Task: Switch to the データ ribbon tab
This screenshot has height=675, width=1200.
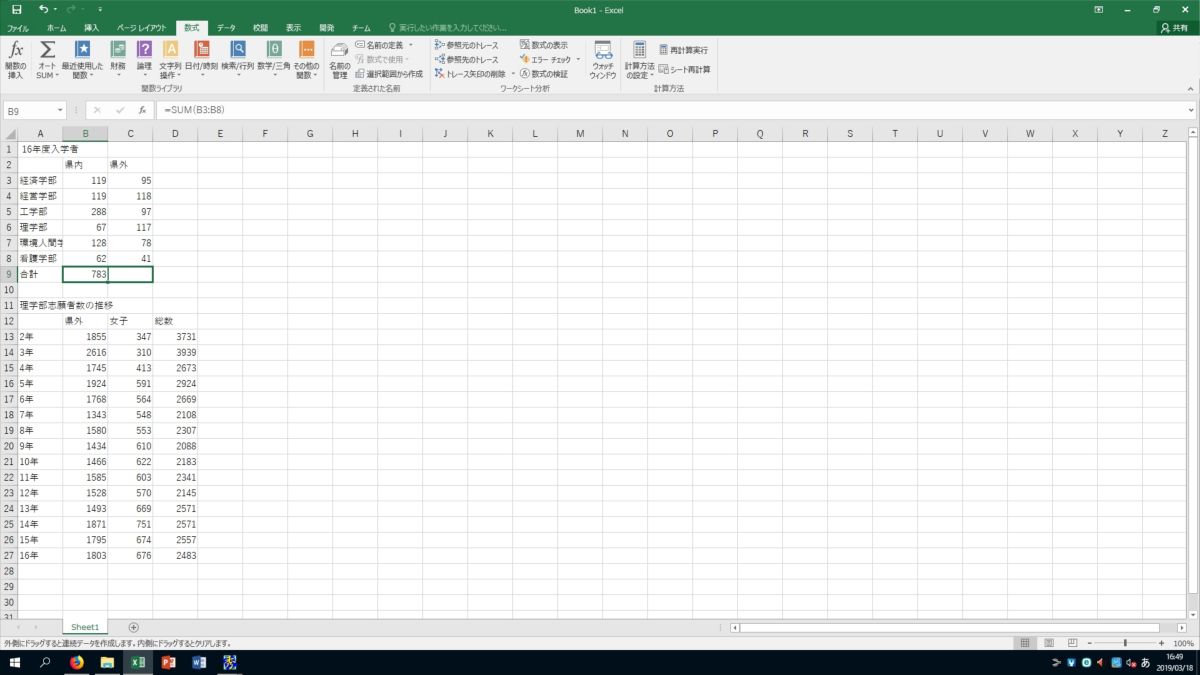Action: pyautogui.click(x=226, y=28)
